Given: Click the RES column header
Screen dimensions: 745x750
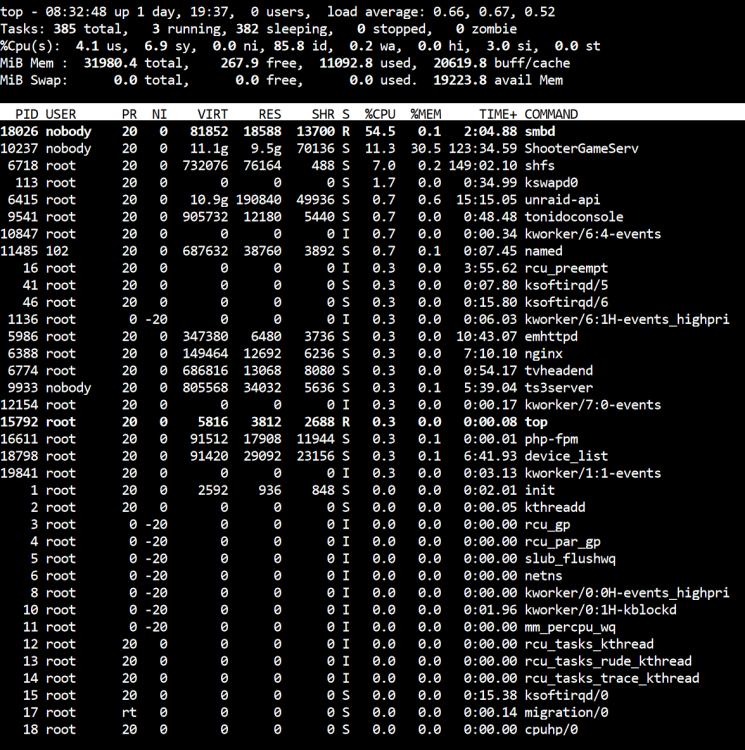Looking at the screenshot, I should pyautogui.click(x=270, y=114).
